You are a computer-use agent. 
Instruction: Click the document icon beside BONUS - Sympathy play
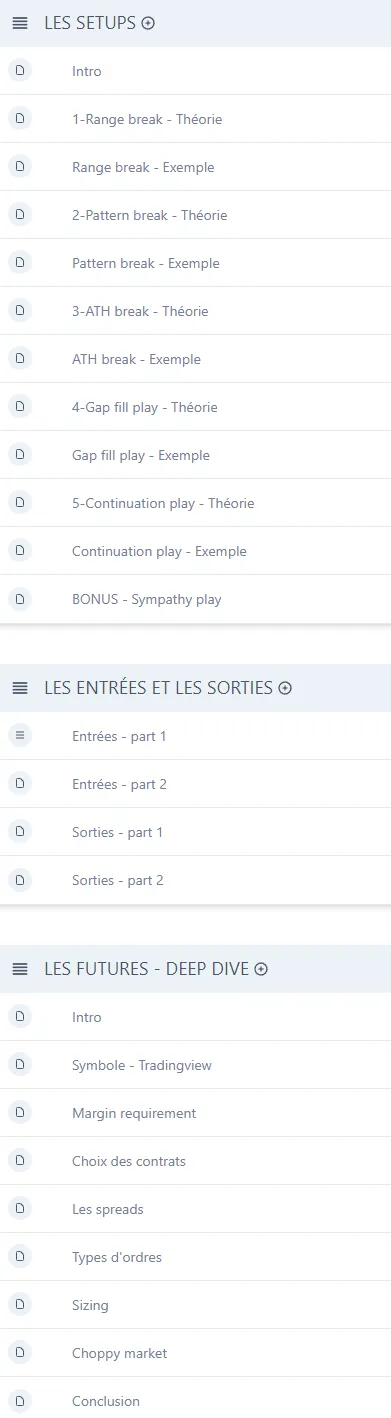coord(20,599)
